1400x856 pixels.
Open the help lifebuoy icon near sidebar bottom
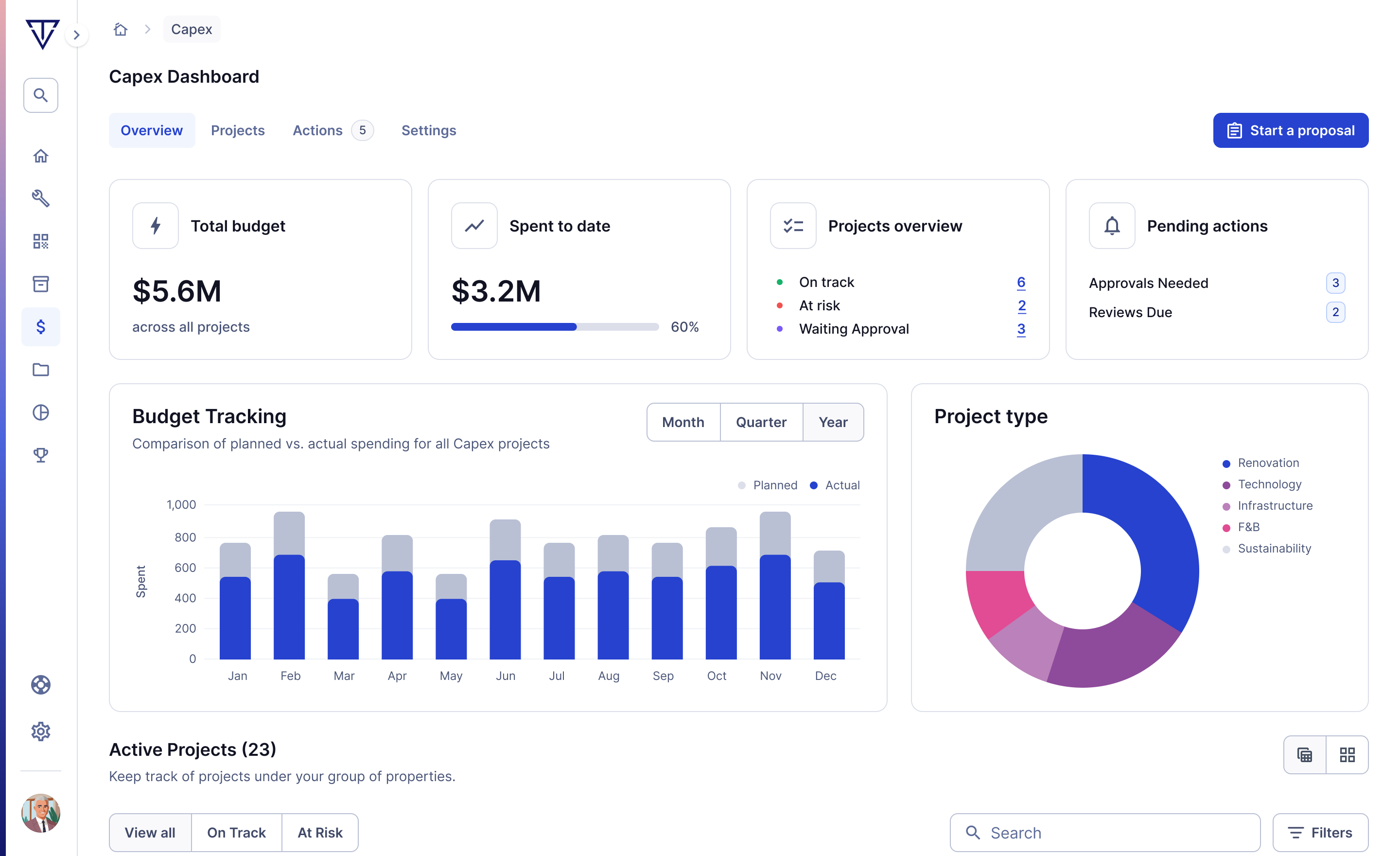(x=40, y=685)
